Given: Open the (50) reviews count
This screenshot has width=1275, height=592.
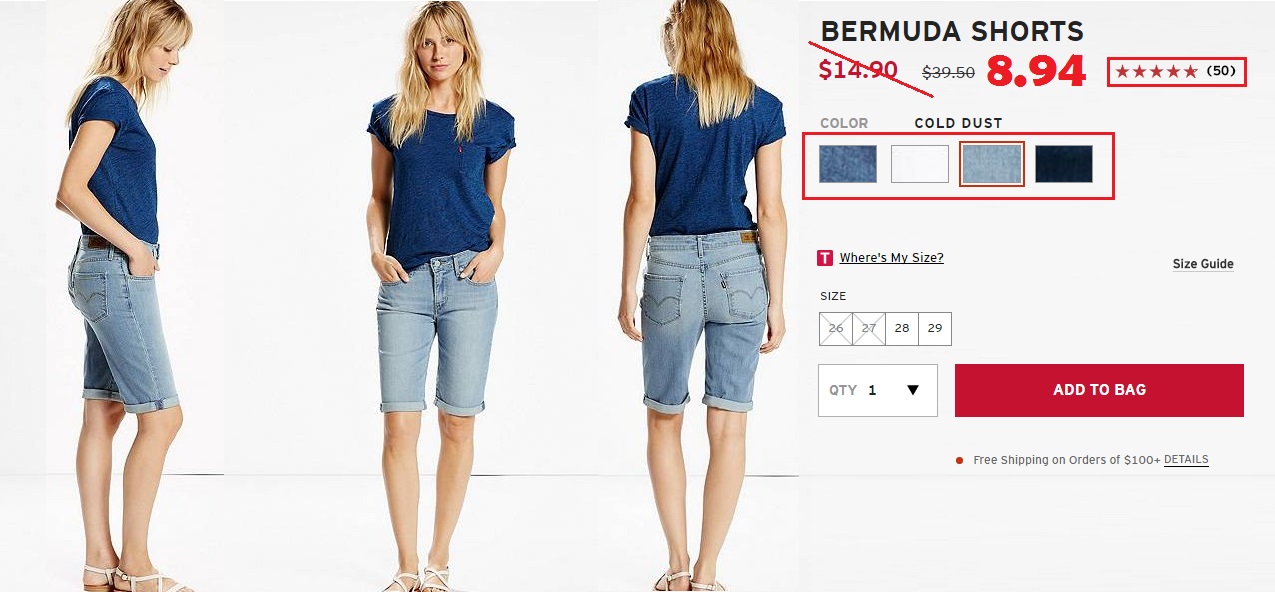Looking at the screenshot, I should 1221,71.
